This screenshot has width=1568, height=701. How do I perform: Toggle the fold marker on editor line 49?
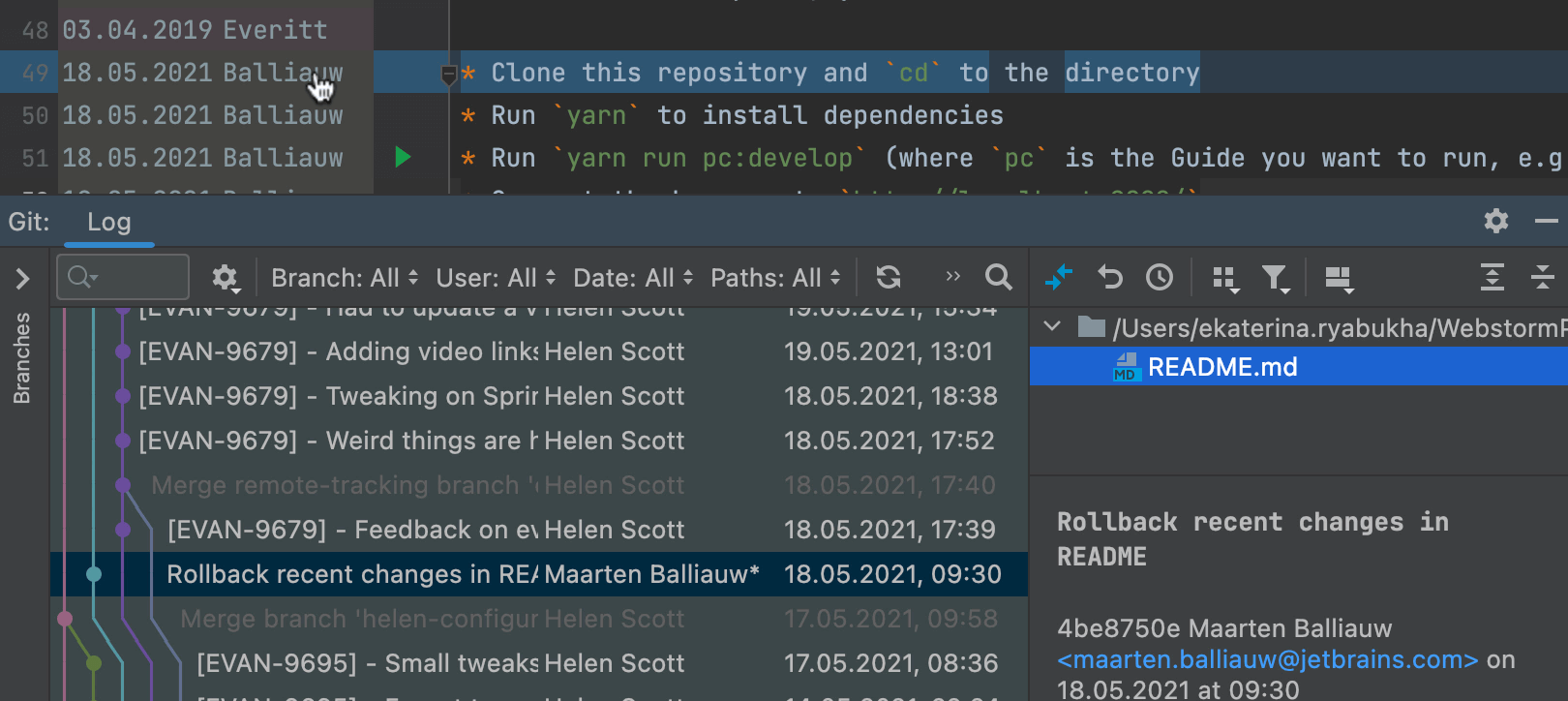[448, 74]
